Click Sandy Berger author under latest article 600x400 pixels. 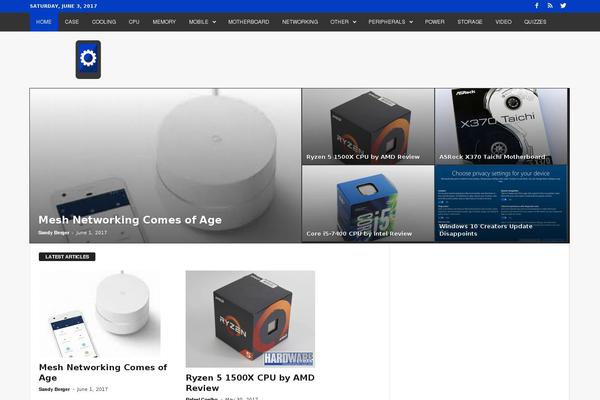54,389
